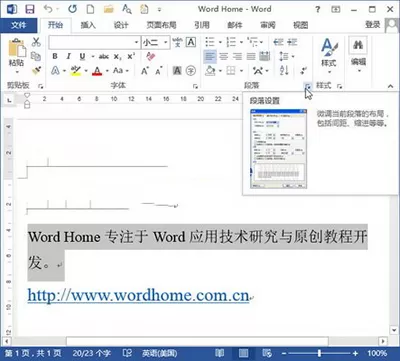Click the page number 第1页,共1页 indicator
400x361 pixels.
coord(33,353)
